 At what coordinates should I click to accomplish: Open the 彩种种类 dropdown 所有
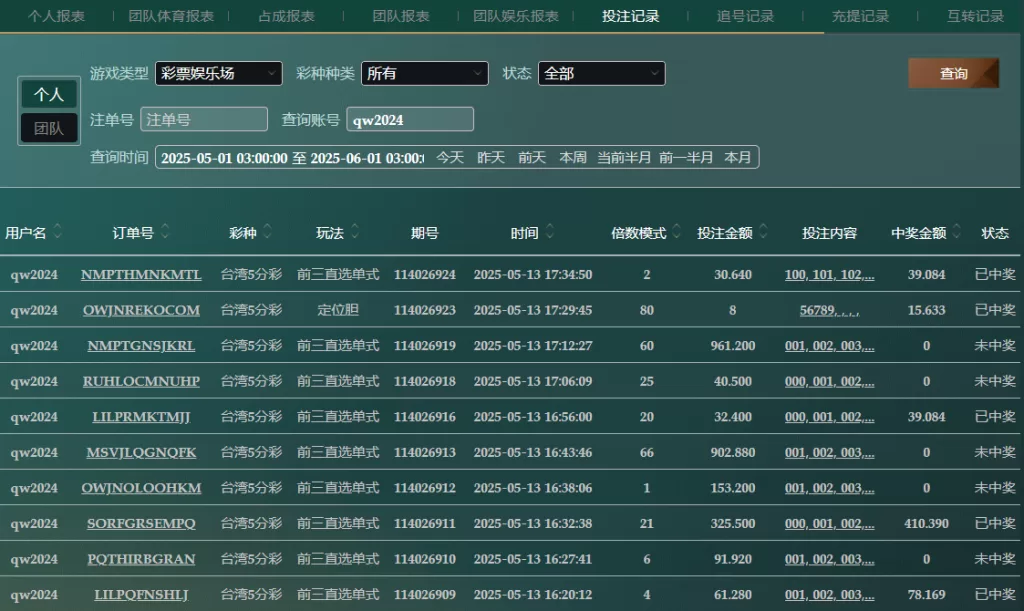[x=424, y=73]
